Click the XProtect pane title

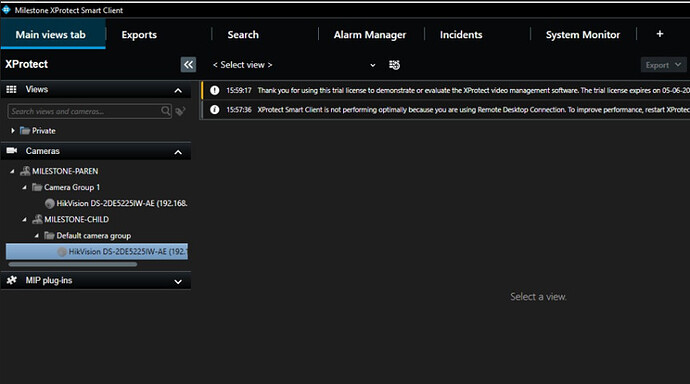point(26,64)
